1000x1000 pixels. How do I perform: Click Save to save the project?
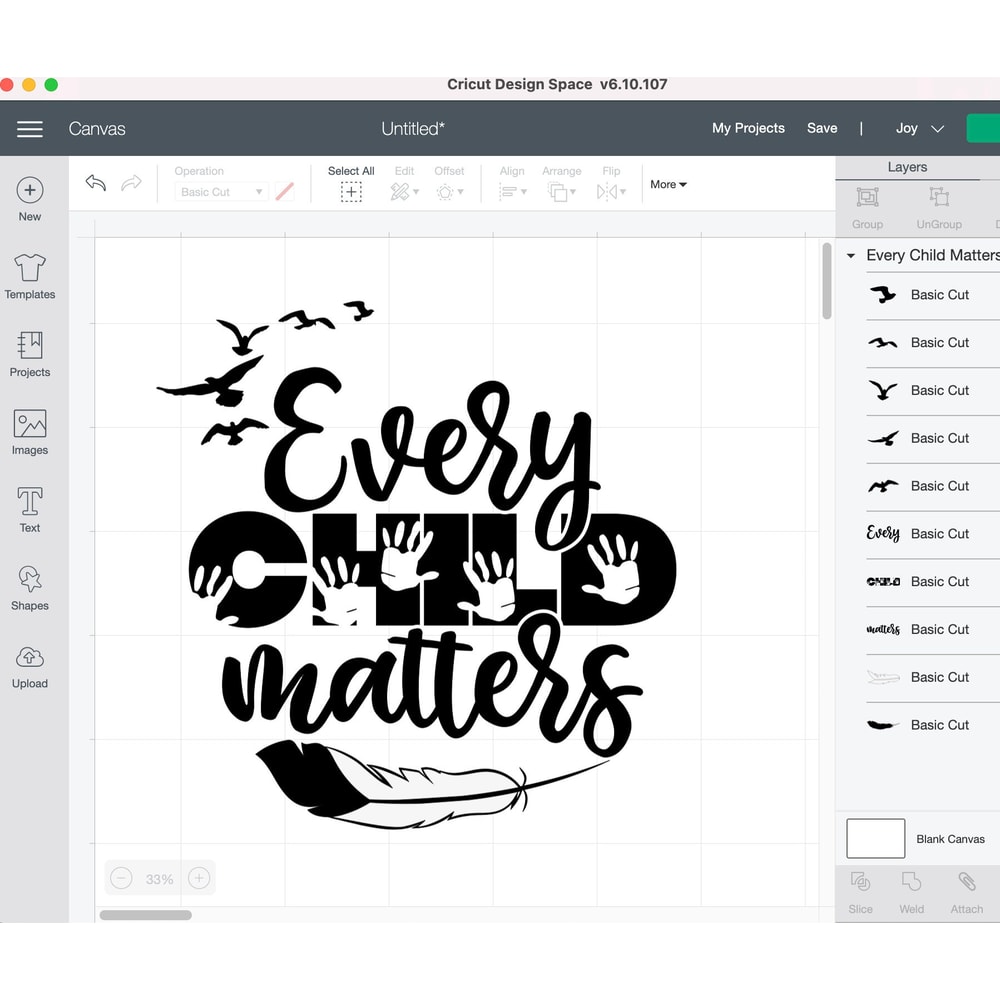[x=822, y=128]
